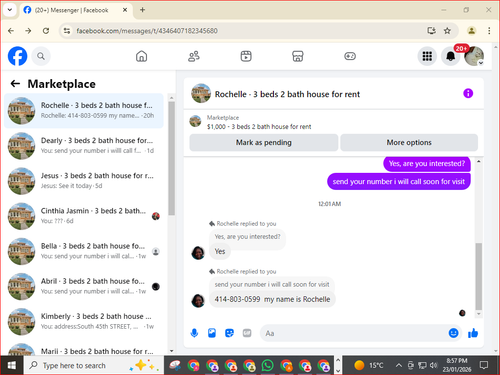Screen dimensions: 500x375
Task: Open Chrome profile icon
Action: point(471,31)
